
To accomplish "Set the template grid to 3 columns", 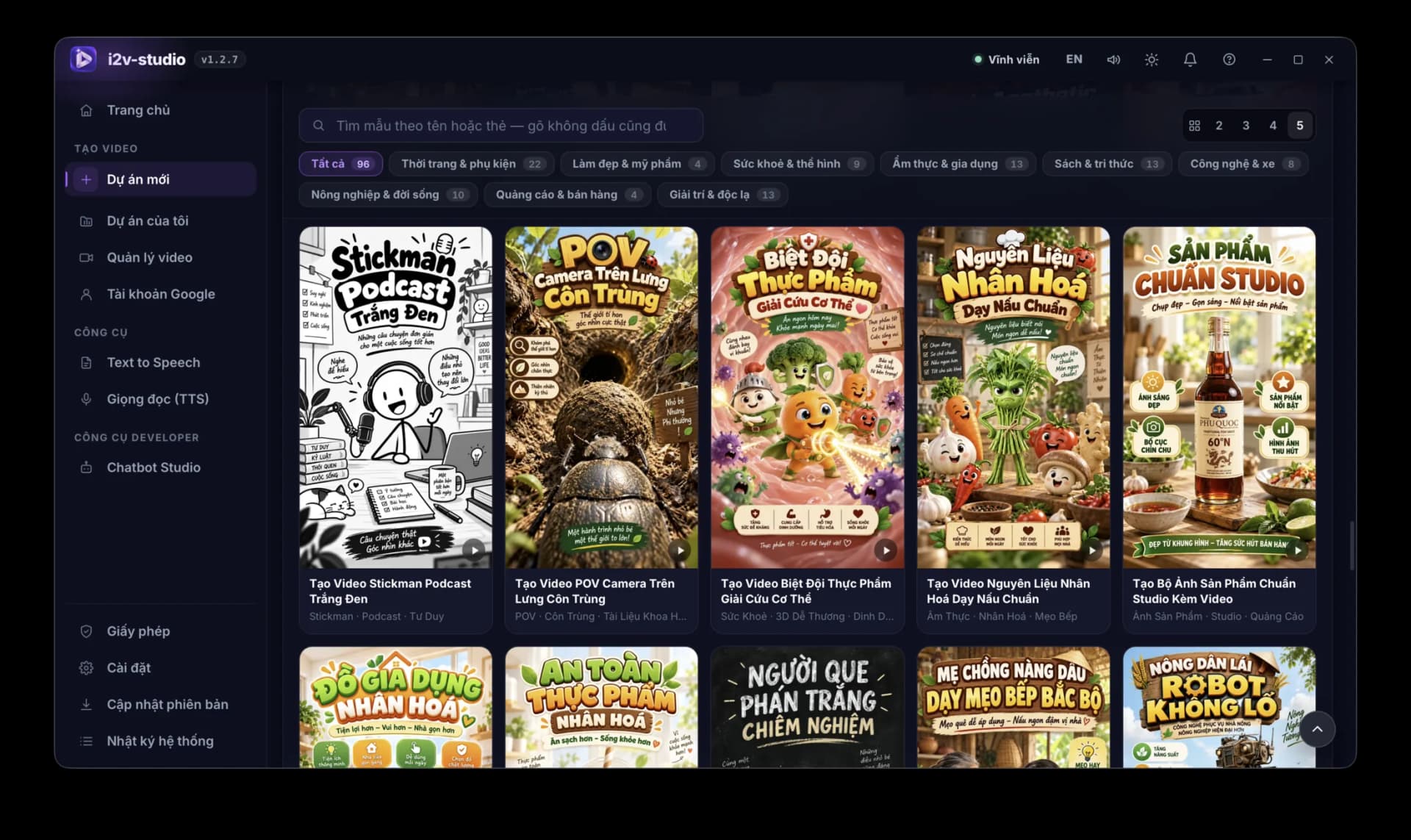I will point(1246,126).
